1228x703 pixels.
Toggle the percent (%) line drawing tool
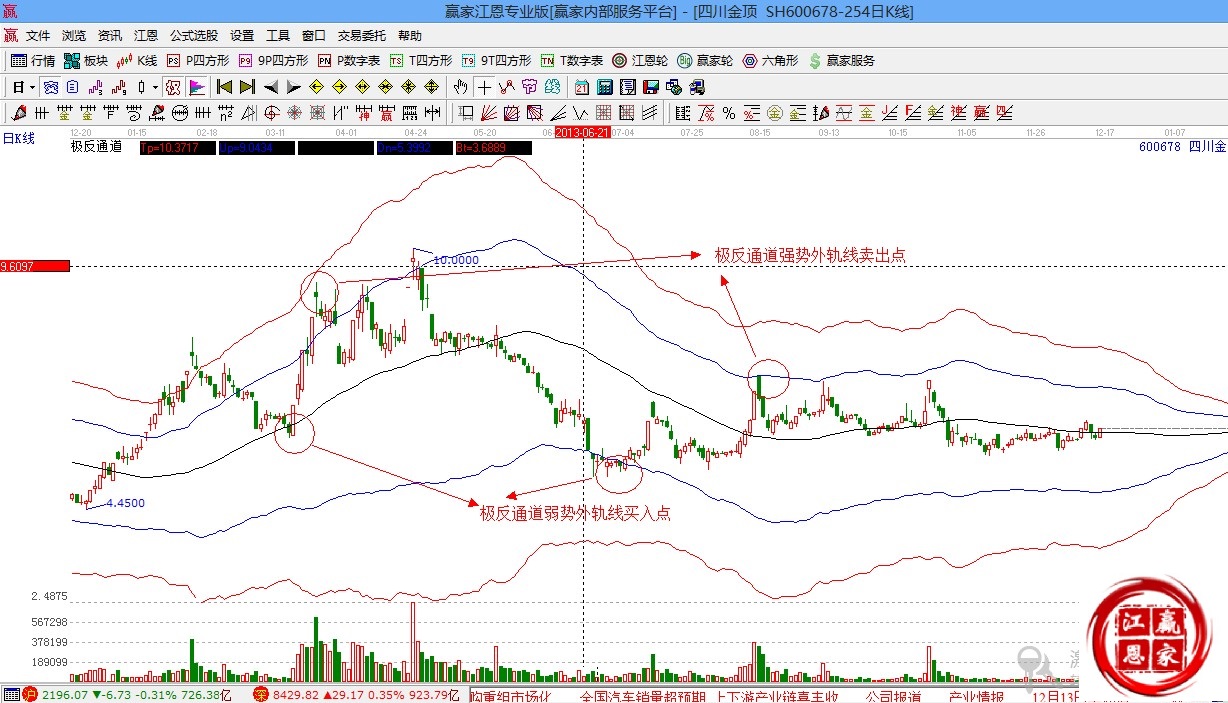[x=729, y=112]
